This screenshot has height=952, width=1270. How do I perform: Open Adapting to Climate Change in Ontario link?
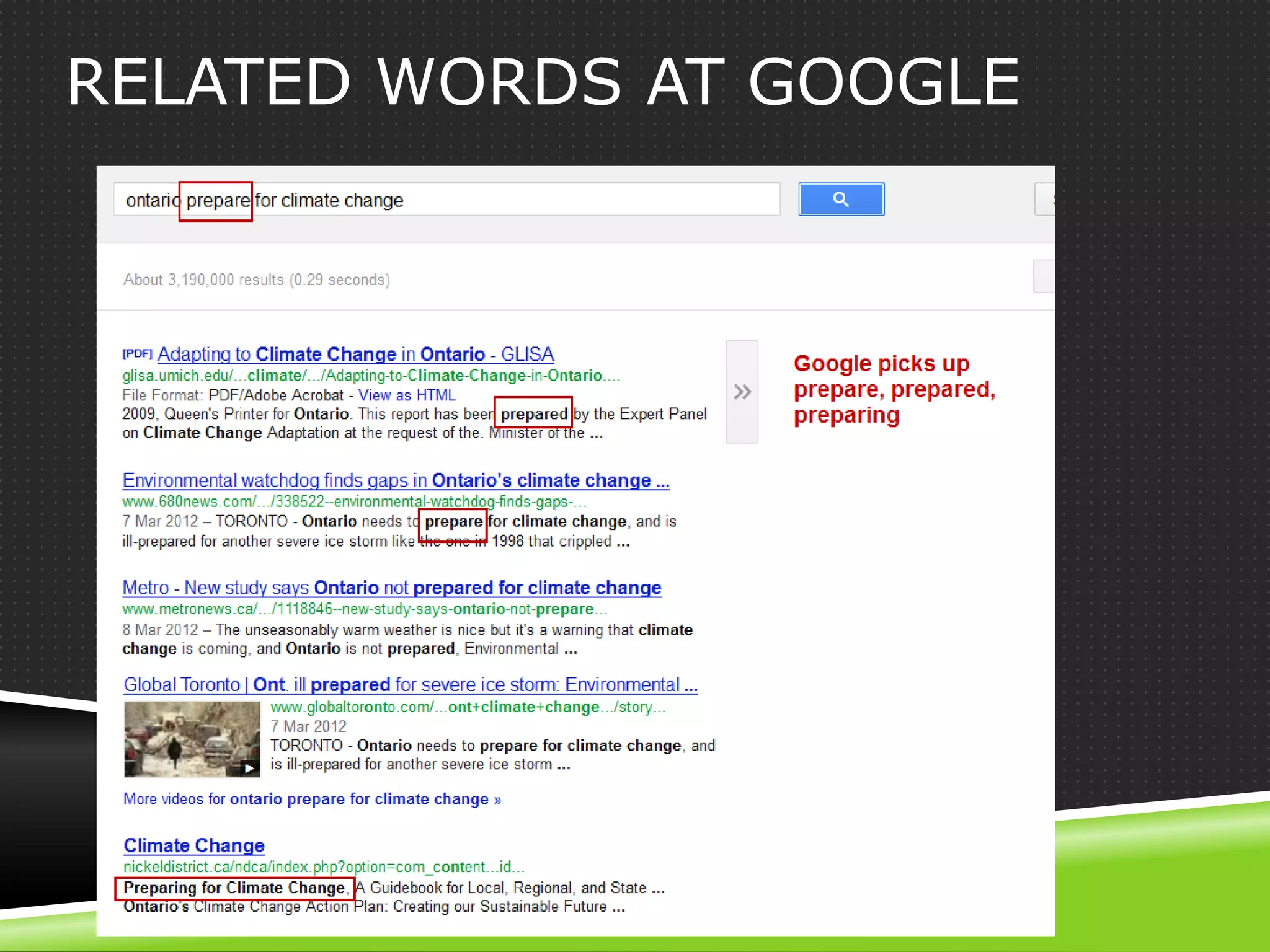[355, 354]
